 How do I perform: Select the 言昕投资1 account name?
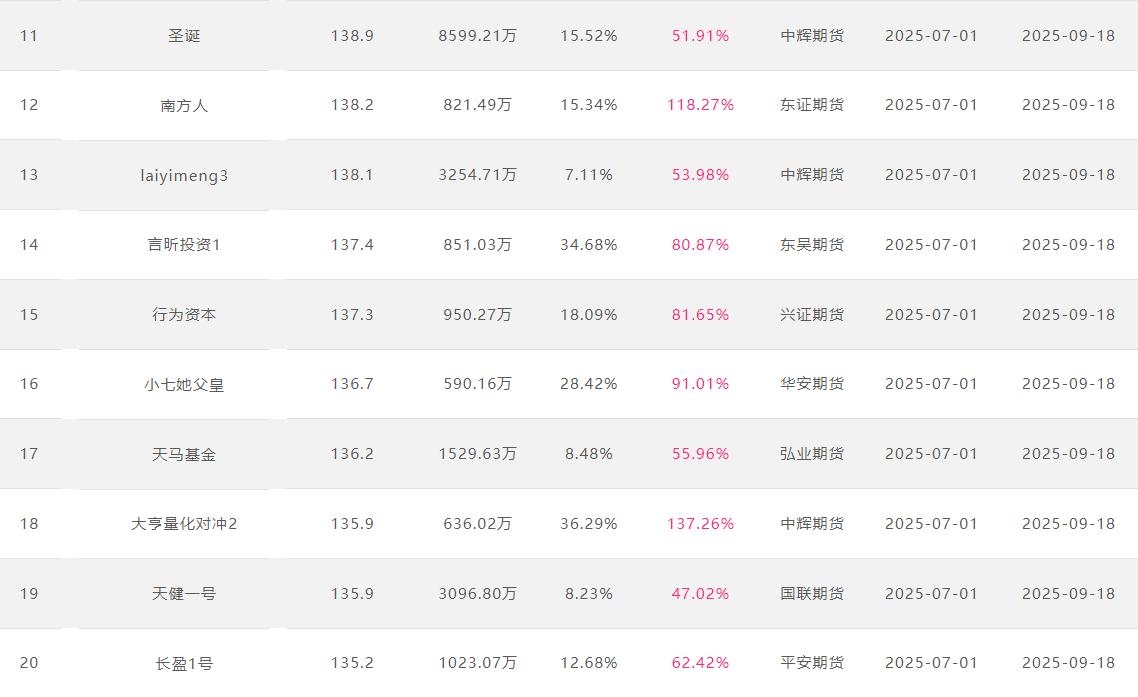[184, 245]
